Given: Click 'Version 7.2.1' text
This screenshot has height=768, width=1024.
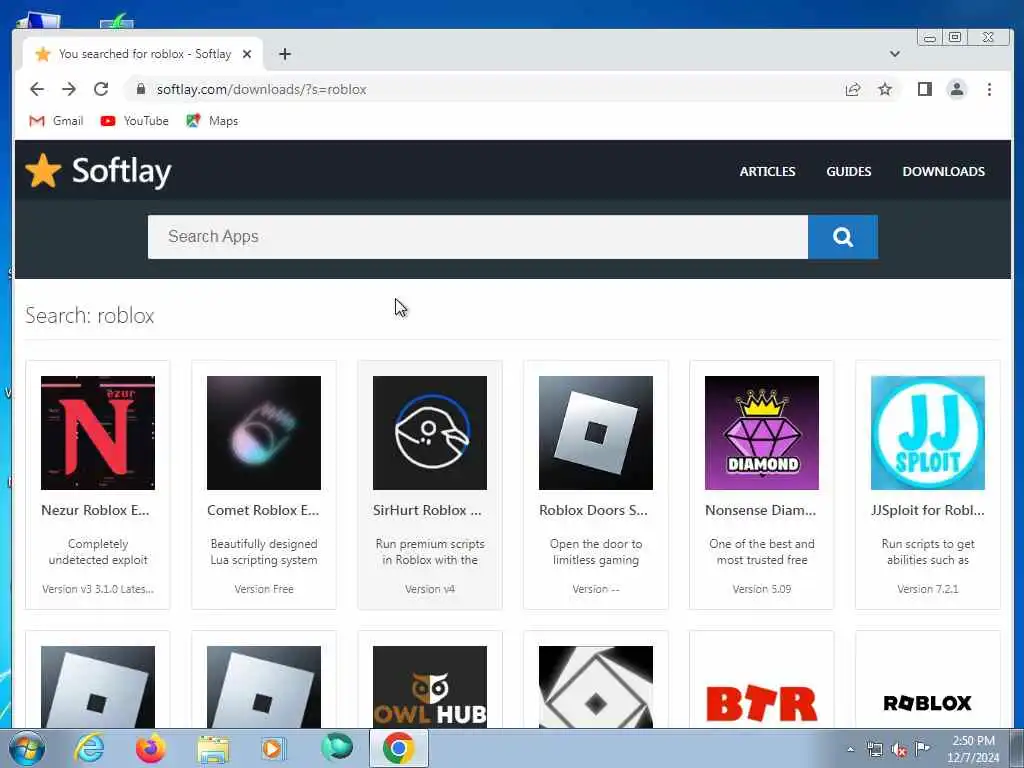Looking at the screenshot, I should pos(927,589).
